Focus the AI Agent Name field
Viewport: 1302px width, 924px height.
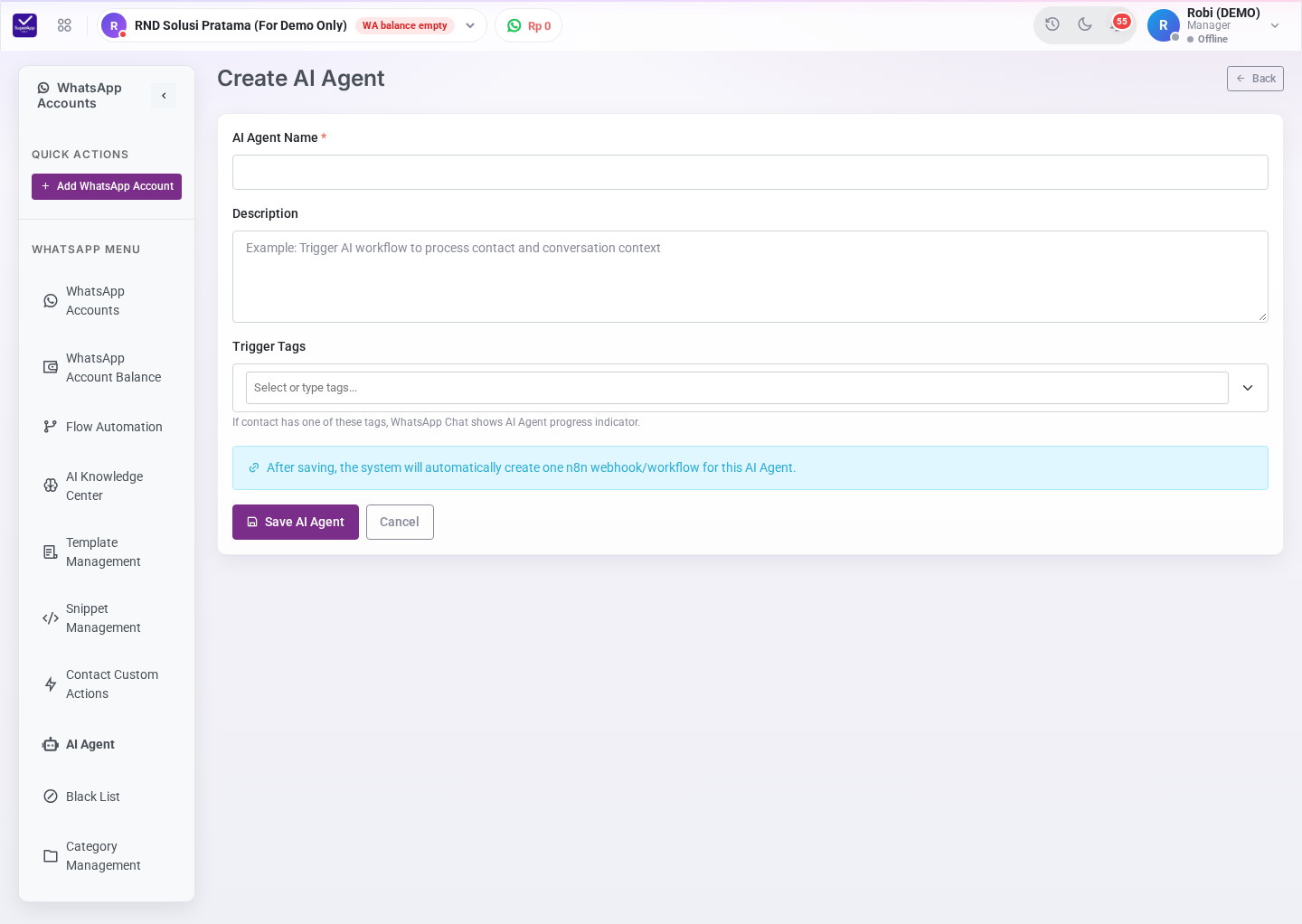pos(750,172)
